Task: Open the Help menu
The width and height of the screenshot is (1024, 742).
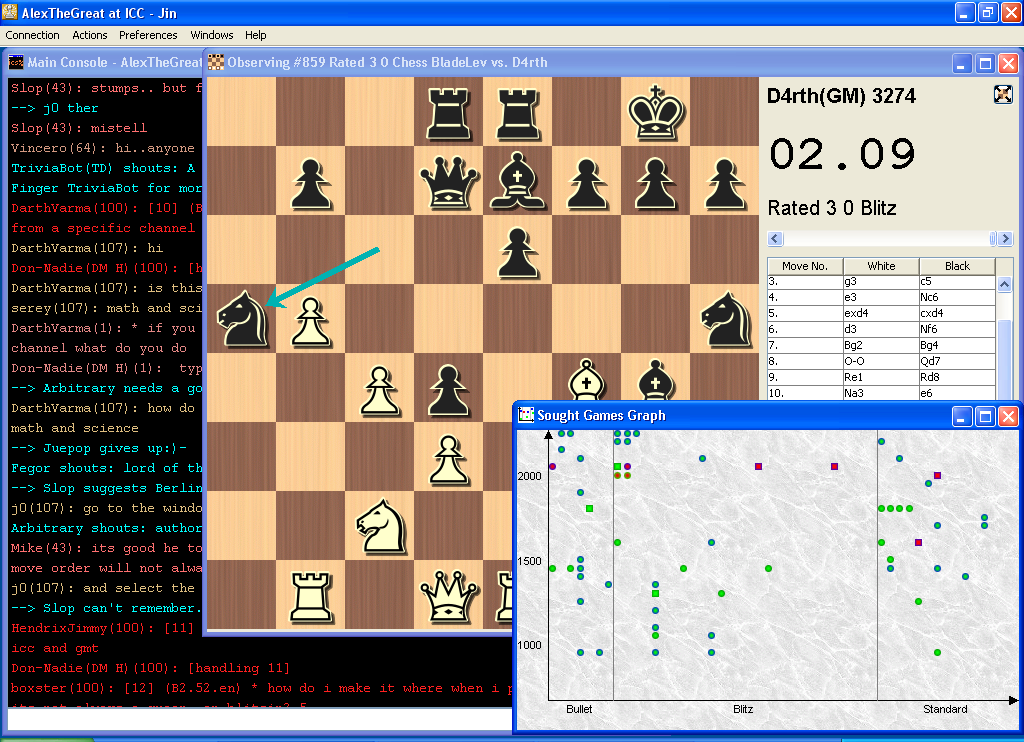Action: [256, 35]
